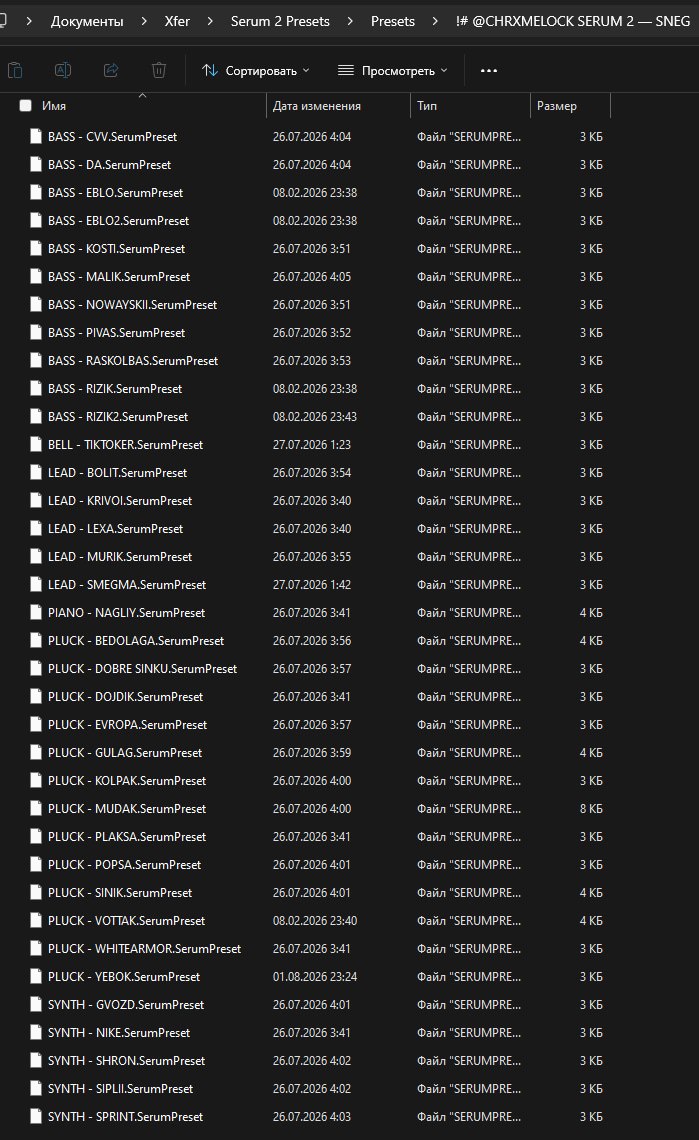Select file LEAD - KRIVOI.SerumPreset
The image size is (699, 1140).
[120, 500]
